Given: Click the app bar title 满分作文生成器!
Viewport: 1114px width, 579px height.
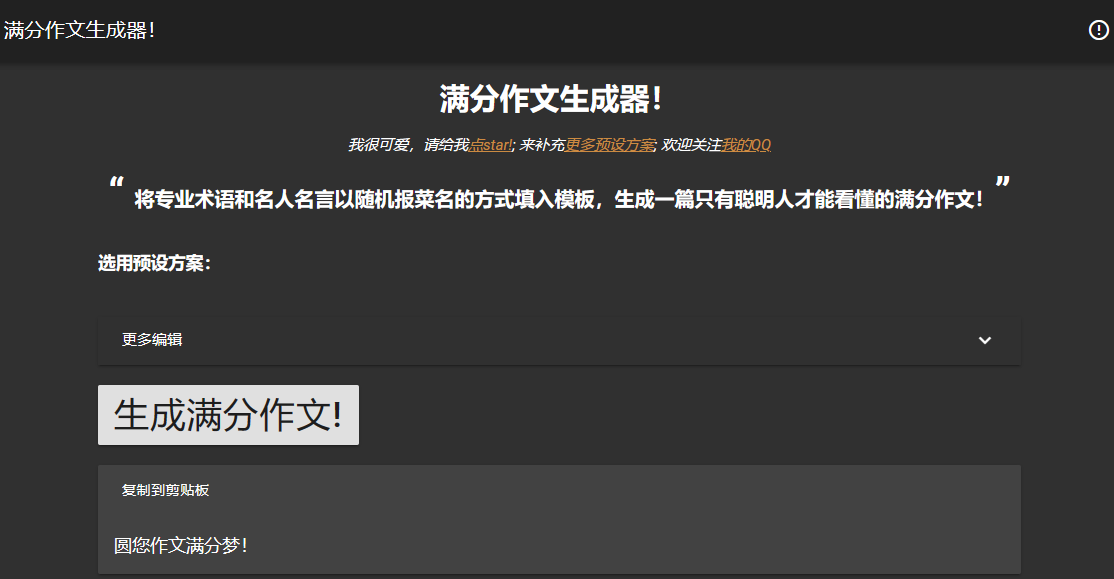Looking at the screenshot, I should [80, 31].
